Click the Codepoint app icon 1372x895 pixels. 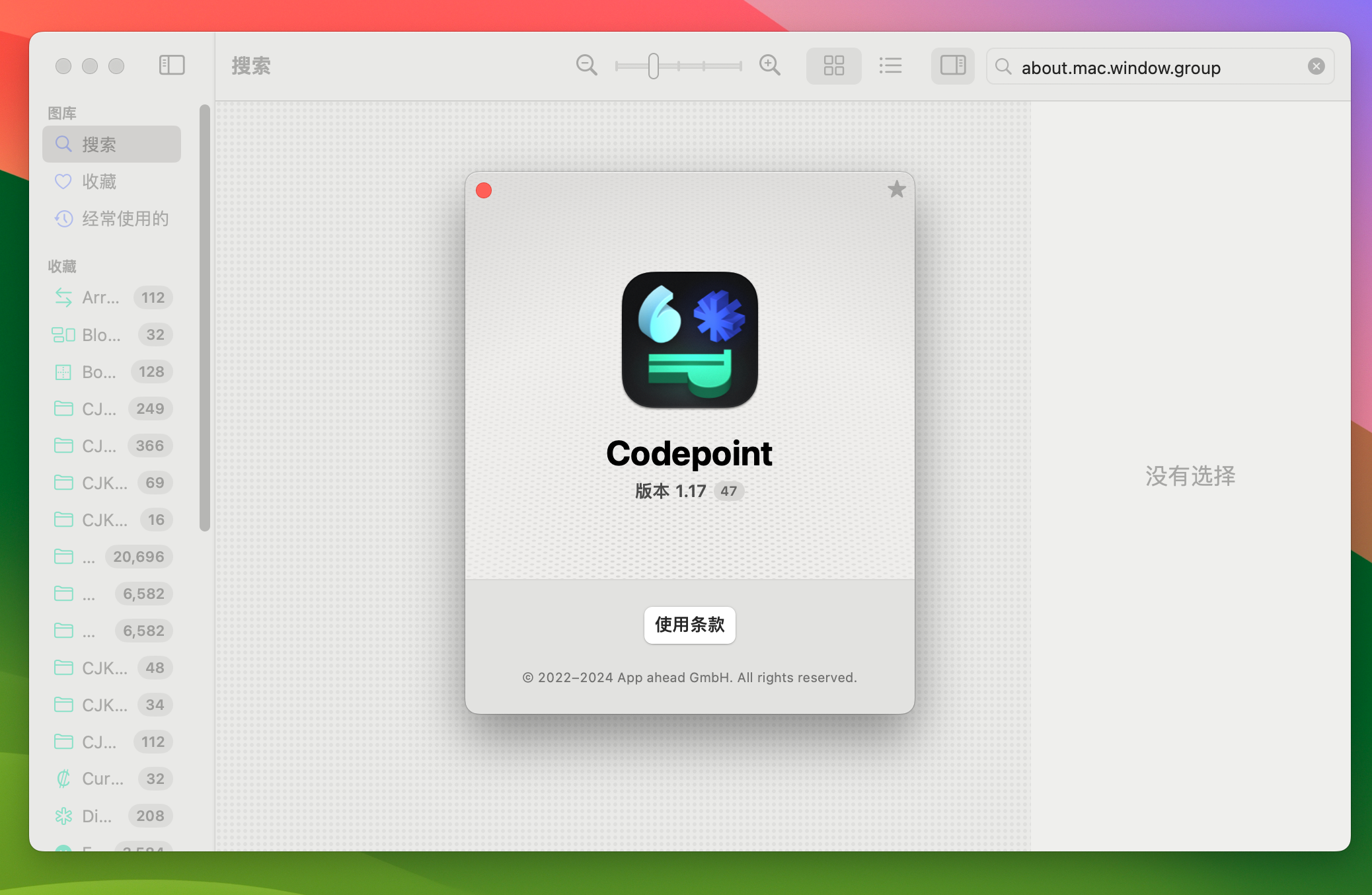[x=690, y=340]
